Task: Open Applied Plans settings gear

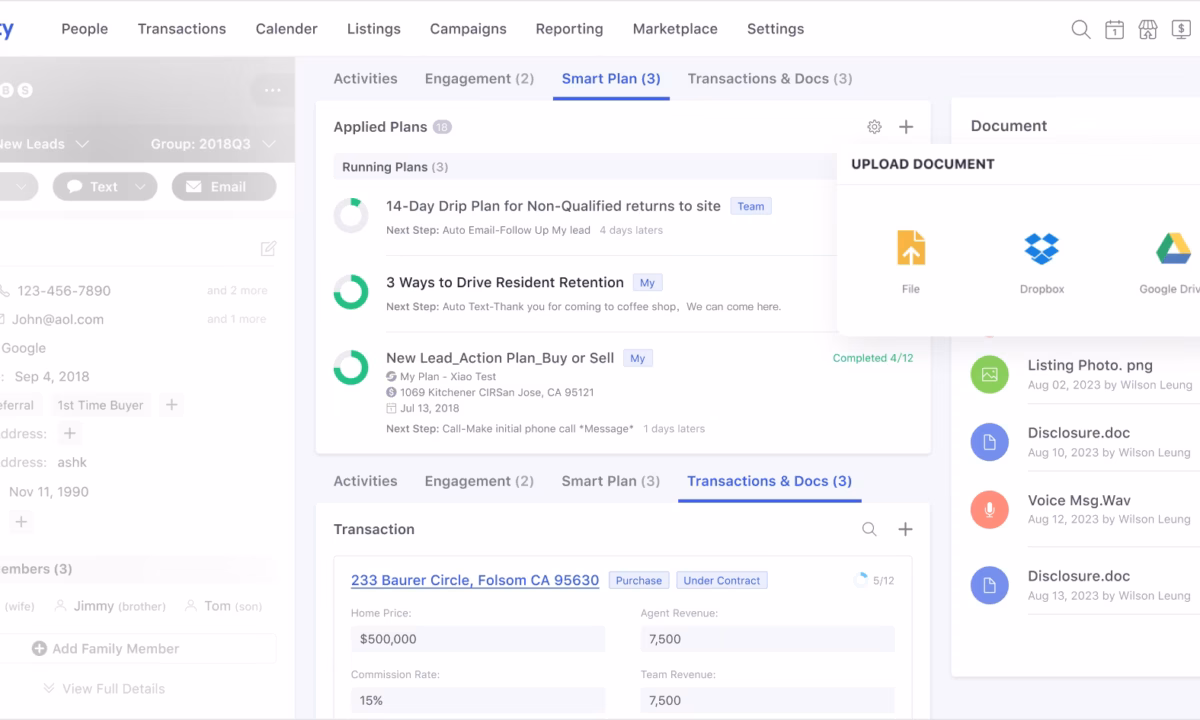Action: point(874,126)
